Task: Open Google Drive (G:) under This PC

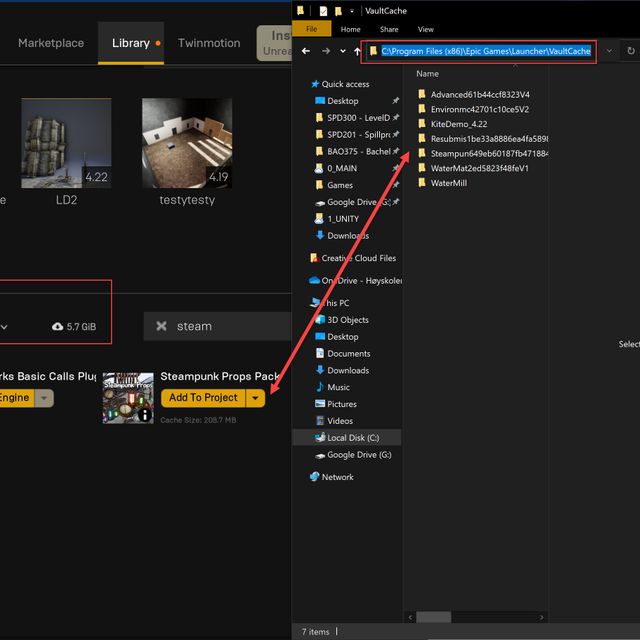Action: 359,455
